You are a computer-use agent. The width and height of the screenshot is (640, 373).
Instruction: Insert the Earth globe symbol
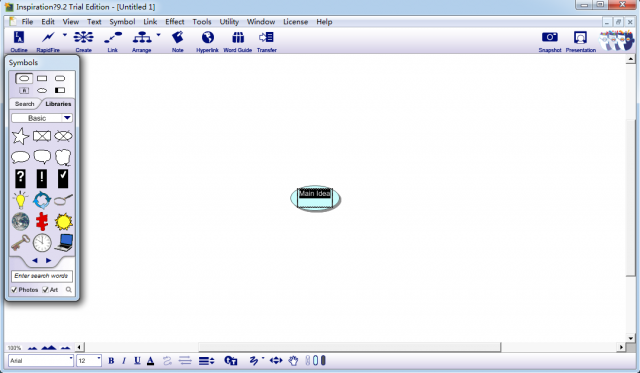(20, 222)
